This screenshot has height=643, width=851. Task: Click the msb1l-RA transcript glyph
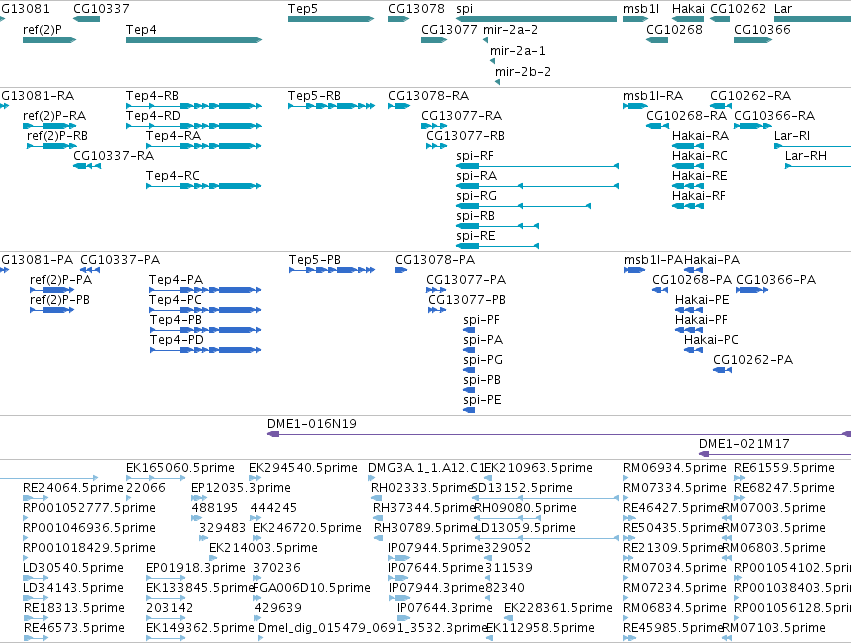tap(636, 106)
